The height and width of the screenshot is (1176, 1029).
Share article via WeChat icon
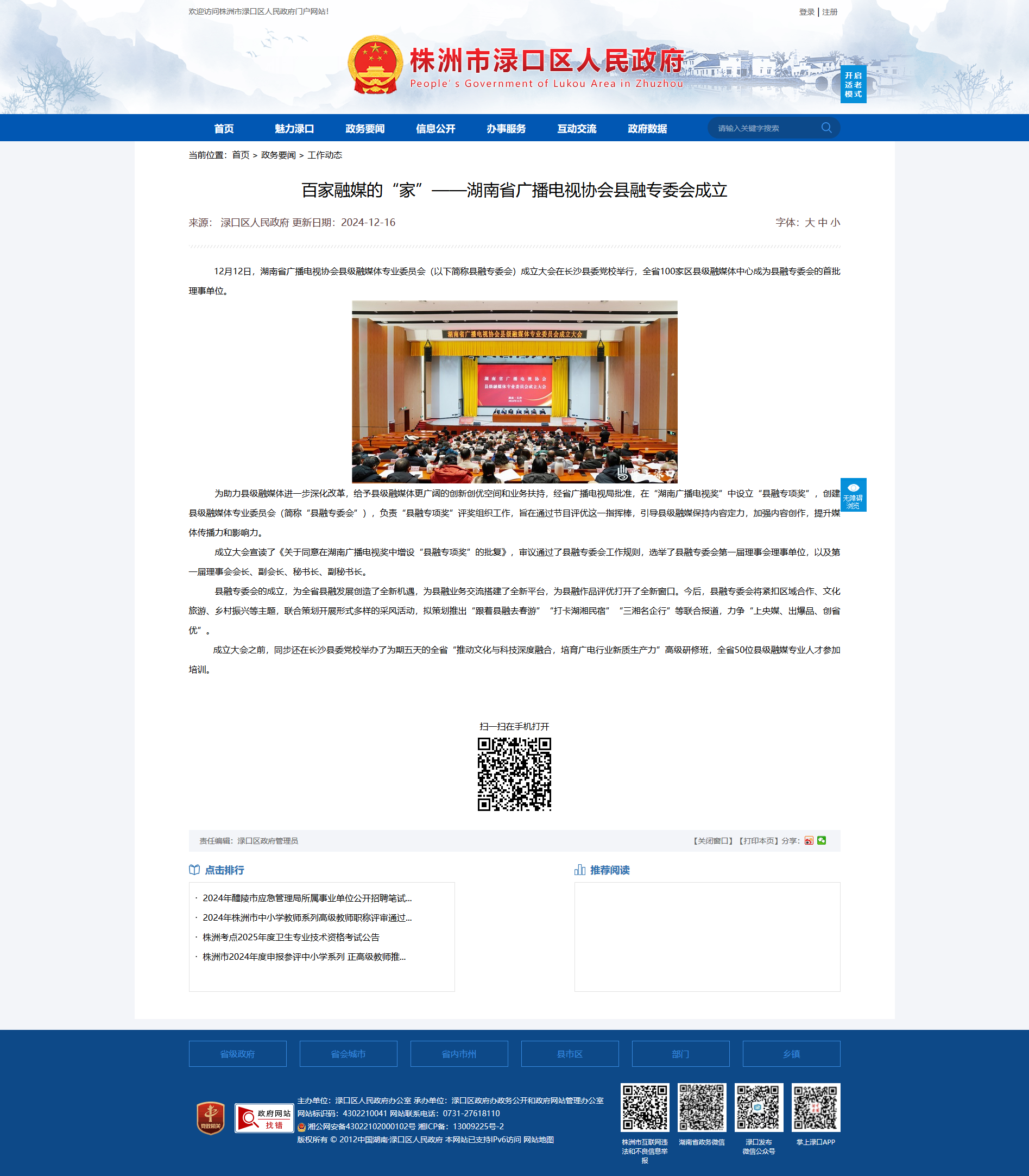822,840
